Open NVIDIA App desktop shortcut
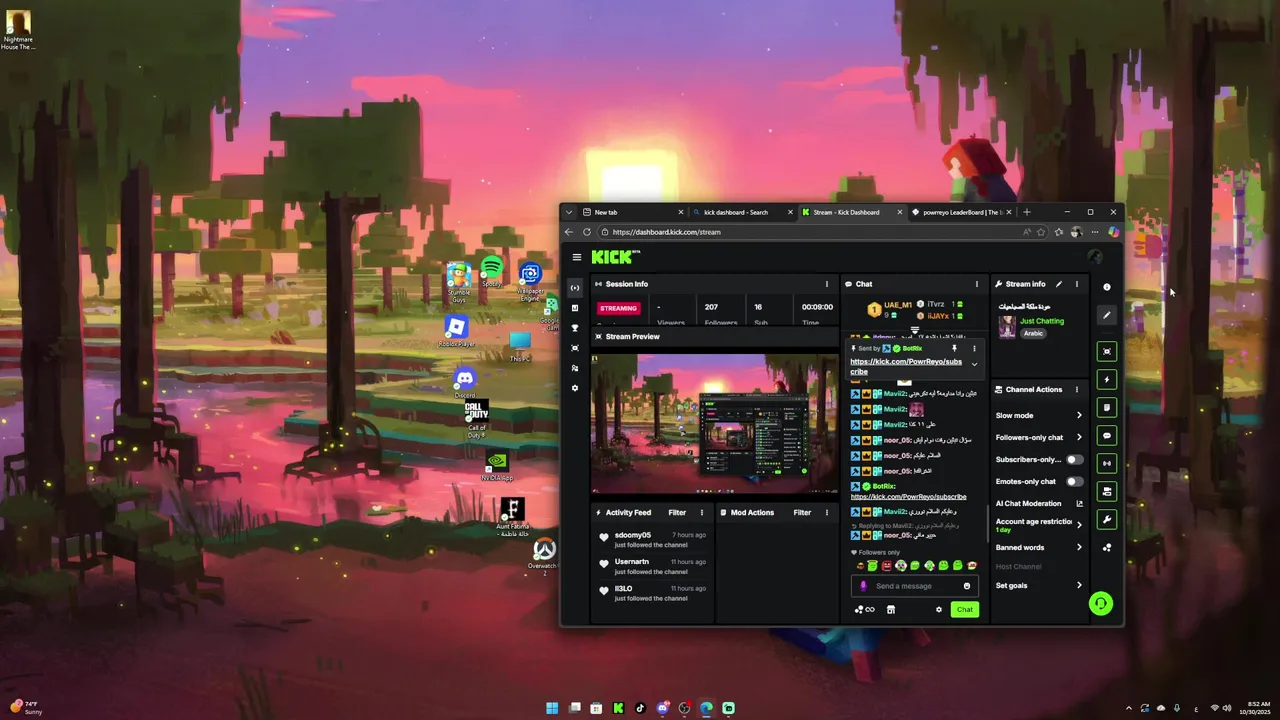Viewport: 1280px width, 720px height. click(497, 466)
